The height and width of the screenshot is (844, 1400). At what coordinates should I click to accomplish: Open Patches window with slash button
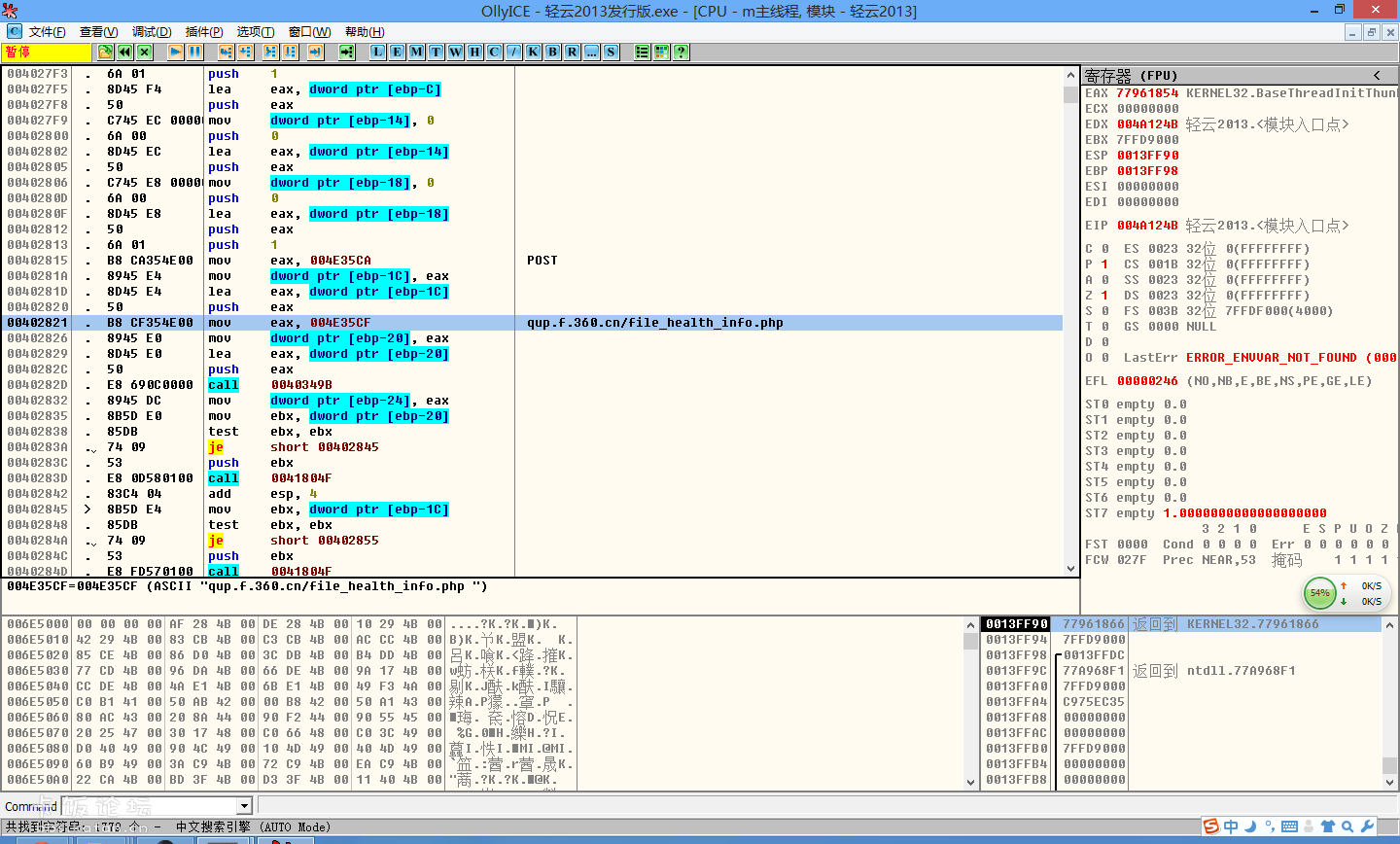coord(513,52)
